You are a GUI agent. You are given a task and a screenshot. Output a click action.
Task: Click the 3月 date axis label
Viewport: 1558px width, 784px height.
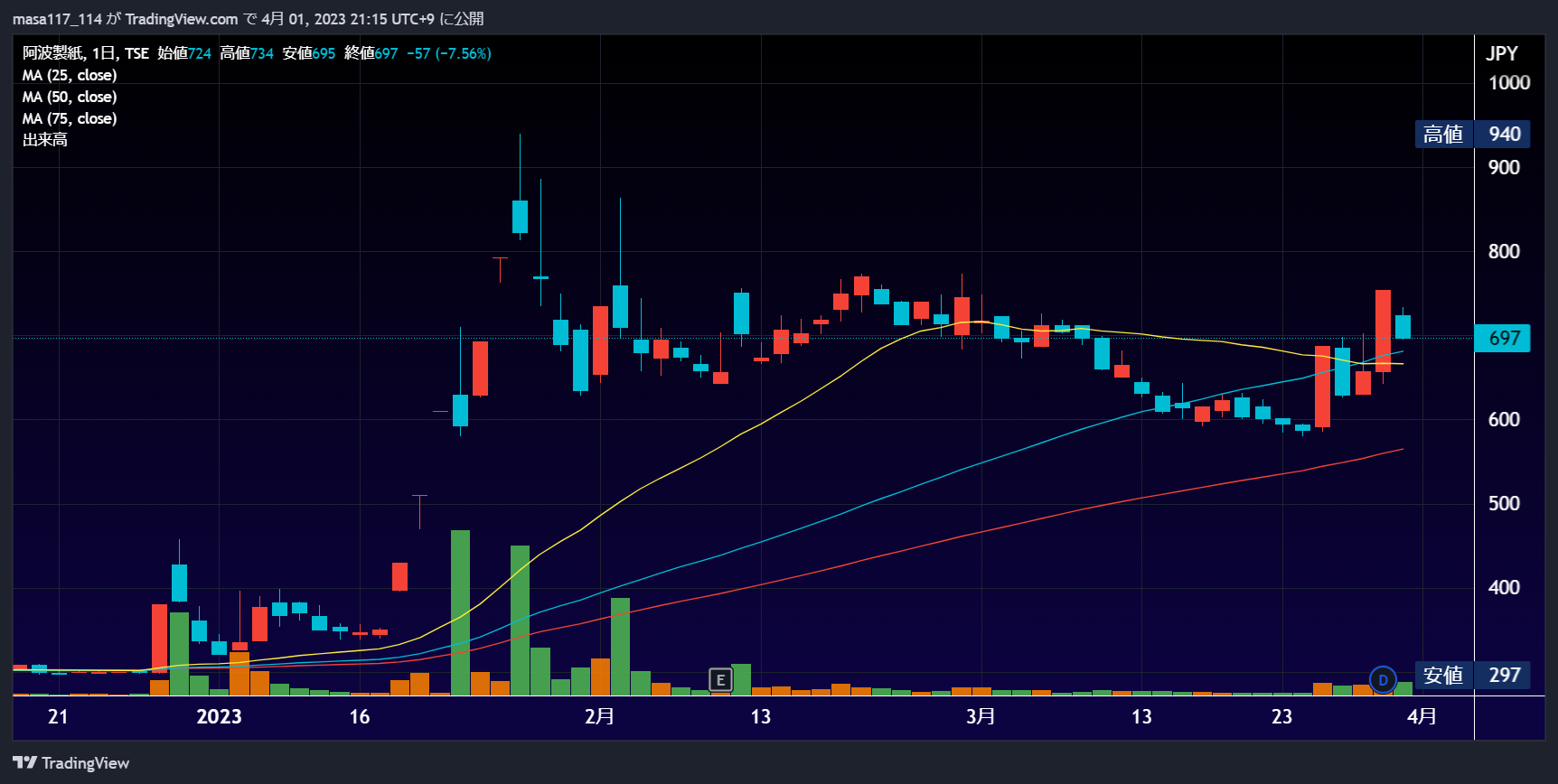coord(981,716)
